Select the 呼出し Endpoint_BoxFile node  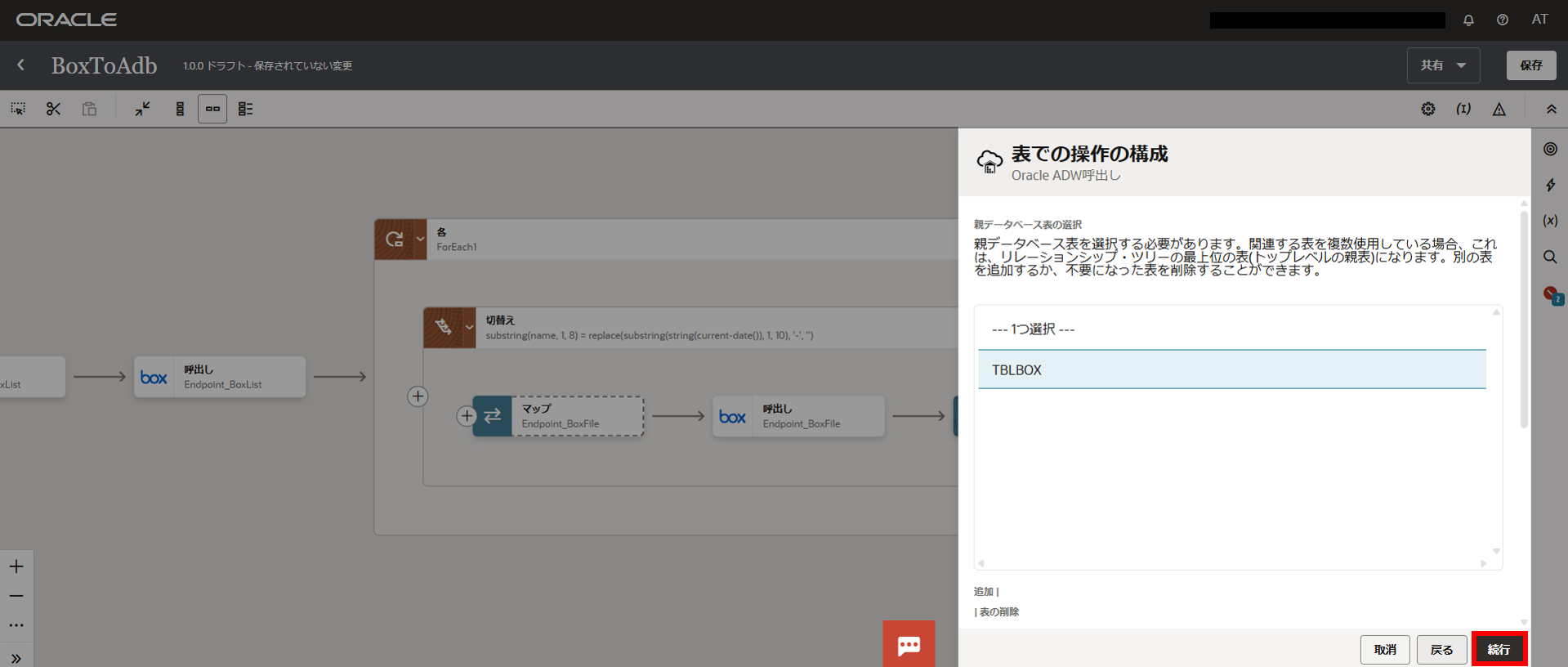pos(798,416)
